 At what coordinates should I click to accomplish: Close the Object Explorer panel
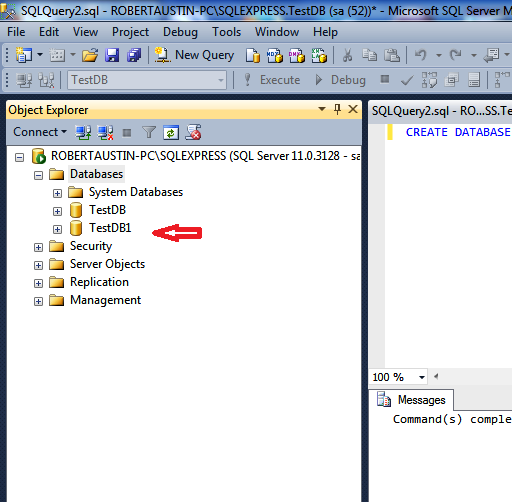(353, 109)
